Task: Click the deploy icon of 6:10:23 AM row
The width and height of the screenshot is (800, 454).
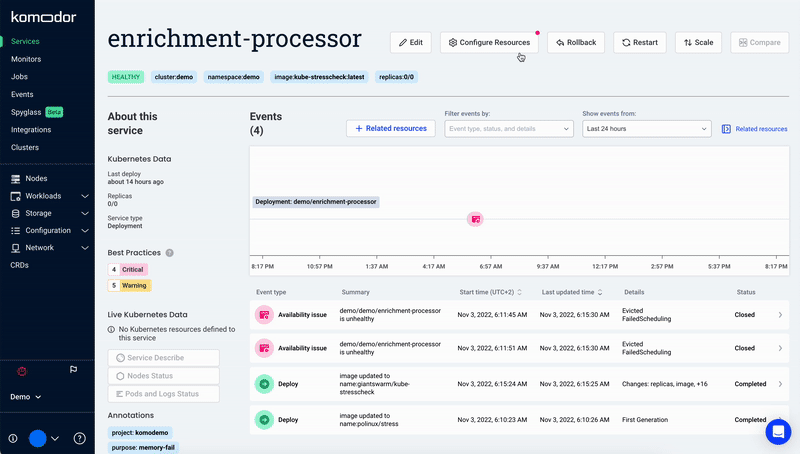Action: click(x=264, y=420)
